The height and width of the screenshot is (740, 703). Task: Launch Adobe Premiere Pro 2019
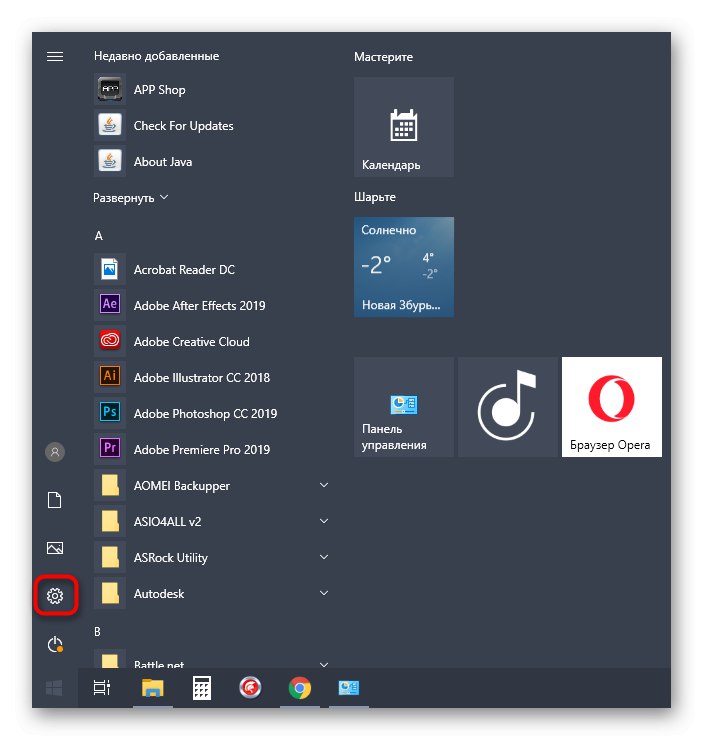coord(211,449)
